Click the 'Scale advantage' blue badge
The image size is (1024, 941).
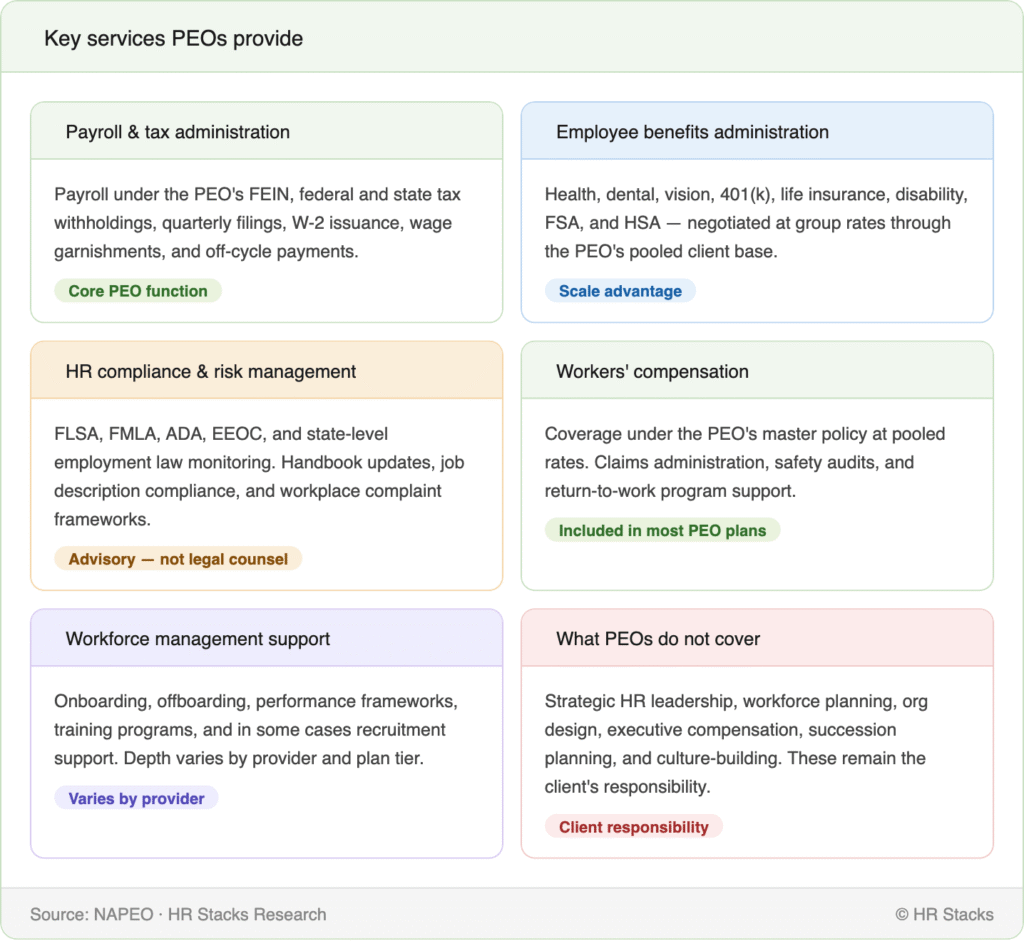pos(620,291)
